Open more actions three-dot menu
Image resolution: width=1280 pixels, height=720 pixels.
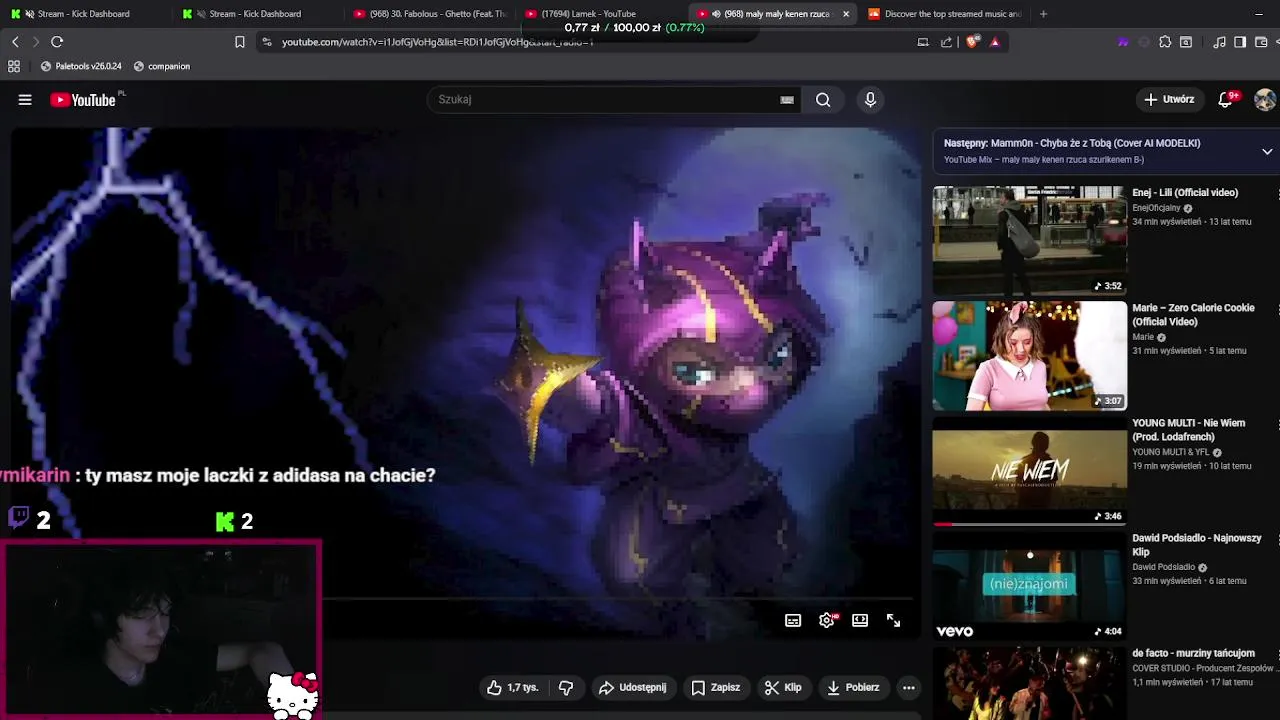coord(909,688)
